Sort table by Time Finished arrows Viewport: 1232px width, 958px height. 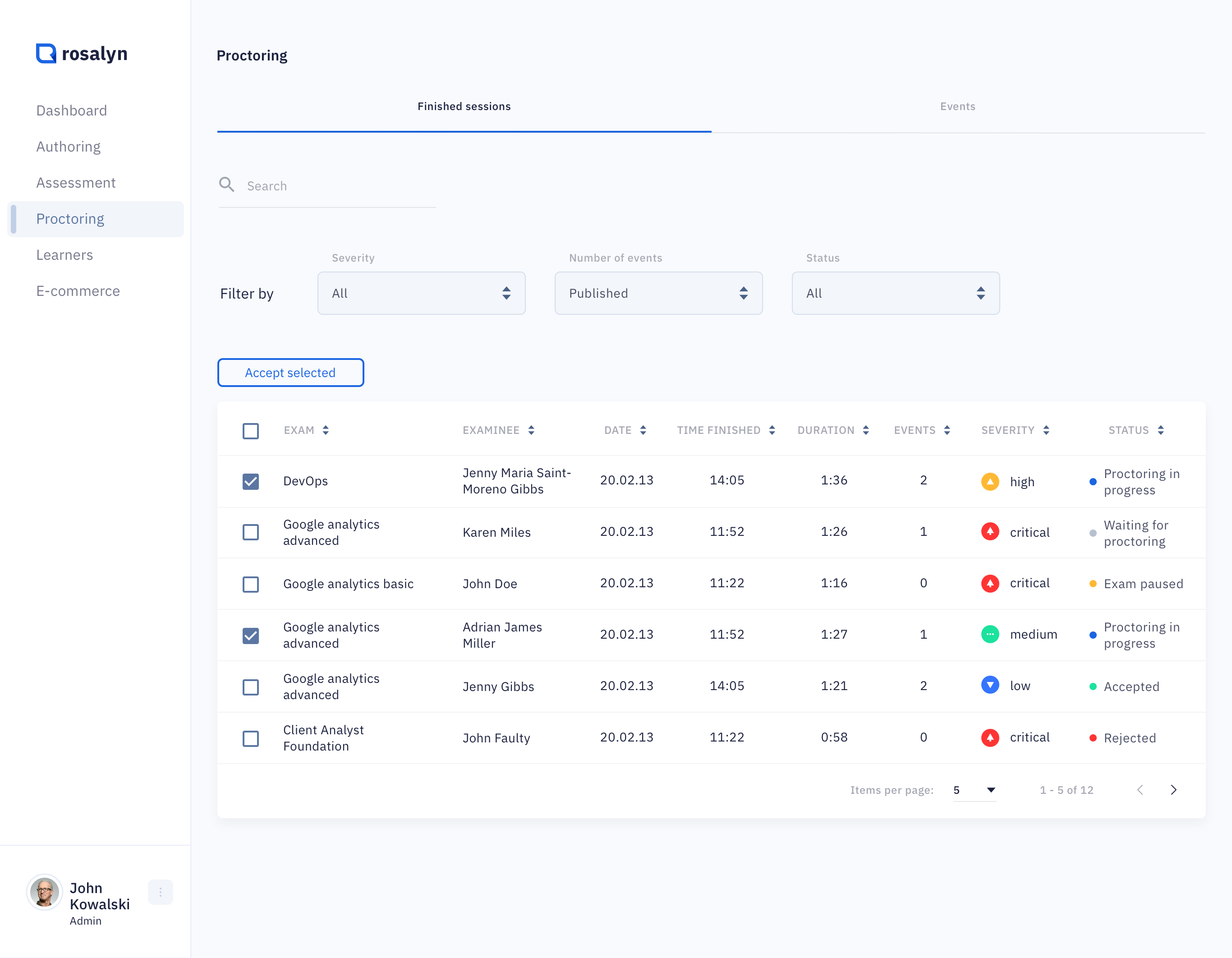tap(772, 430)
